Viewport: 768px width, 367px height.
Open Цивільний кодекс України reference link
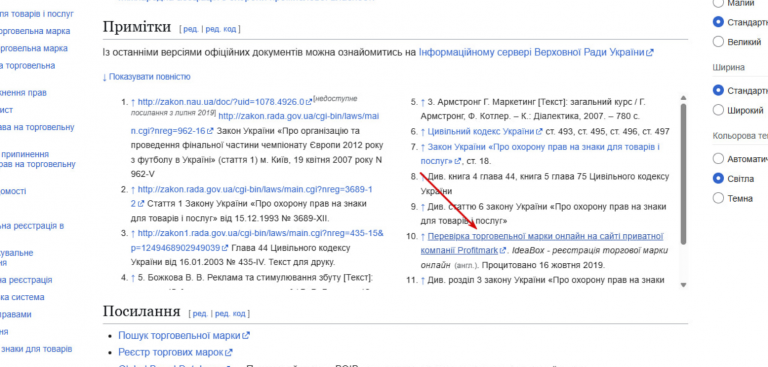485,131
